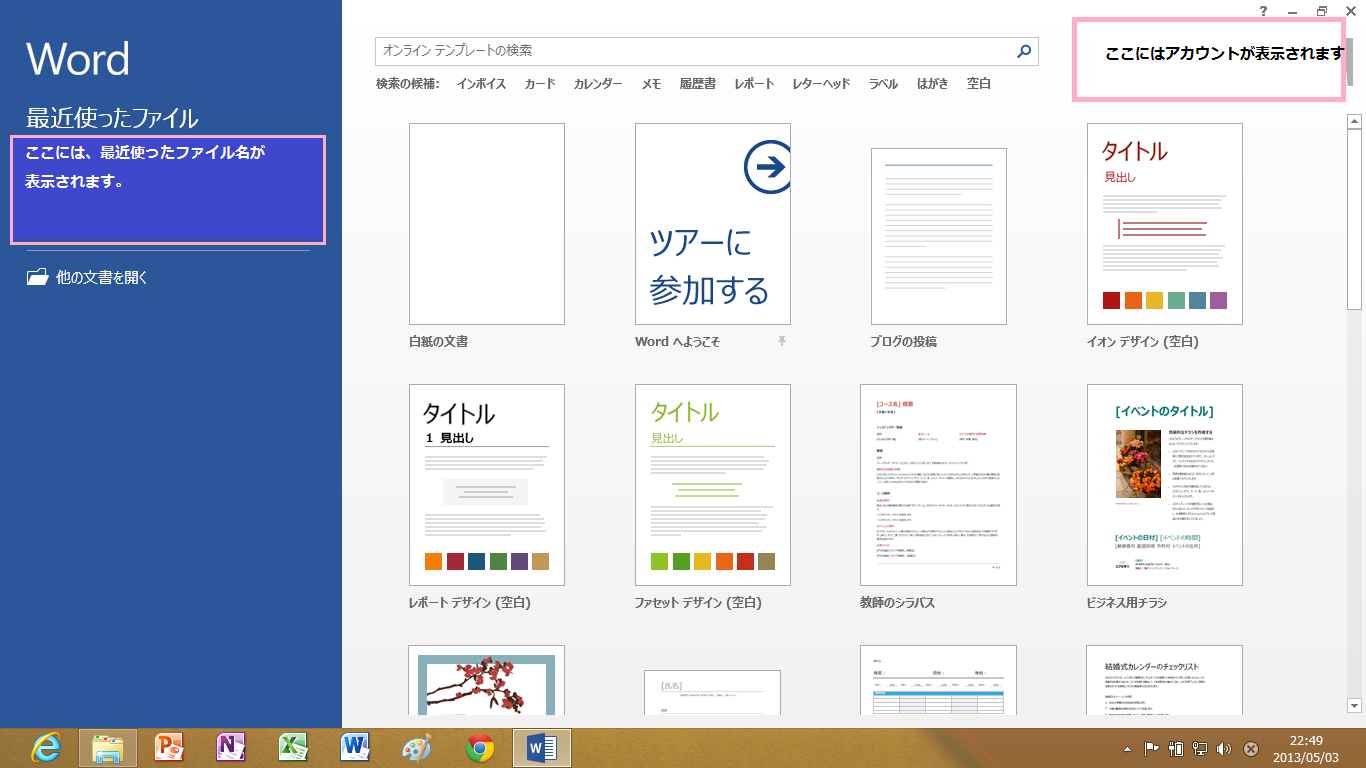
Task: Open the 履歴書 suggested search
Action: click(x=697, y=84)
